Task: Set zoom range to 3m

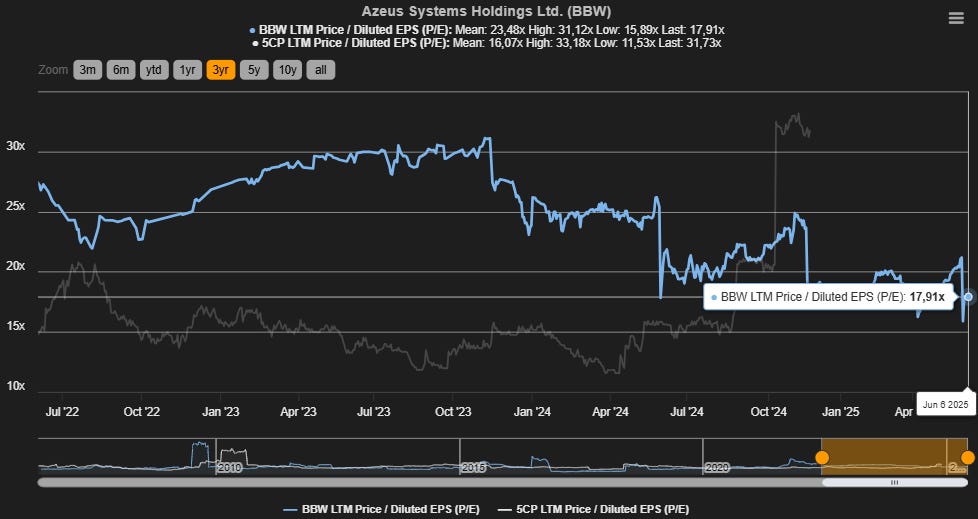Action: pyautogui.click(x=87, y=70)
